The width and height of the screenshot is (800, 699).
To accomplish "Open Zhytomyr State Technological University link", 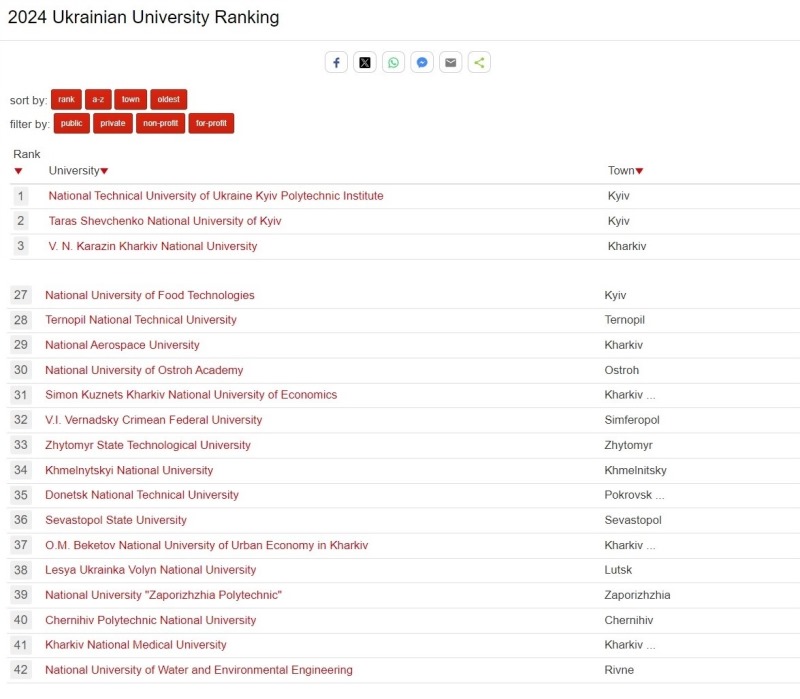I will click(148, 445).
